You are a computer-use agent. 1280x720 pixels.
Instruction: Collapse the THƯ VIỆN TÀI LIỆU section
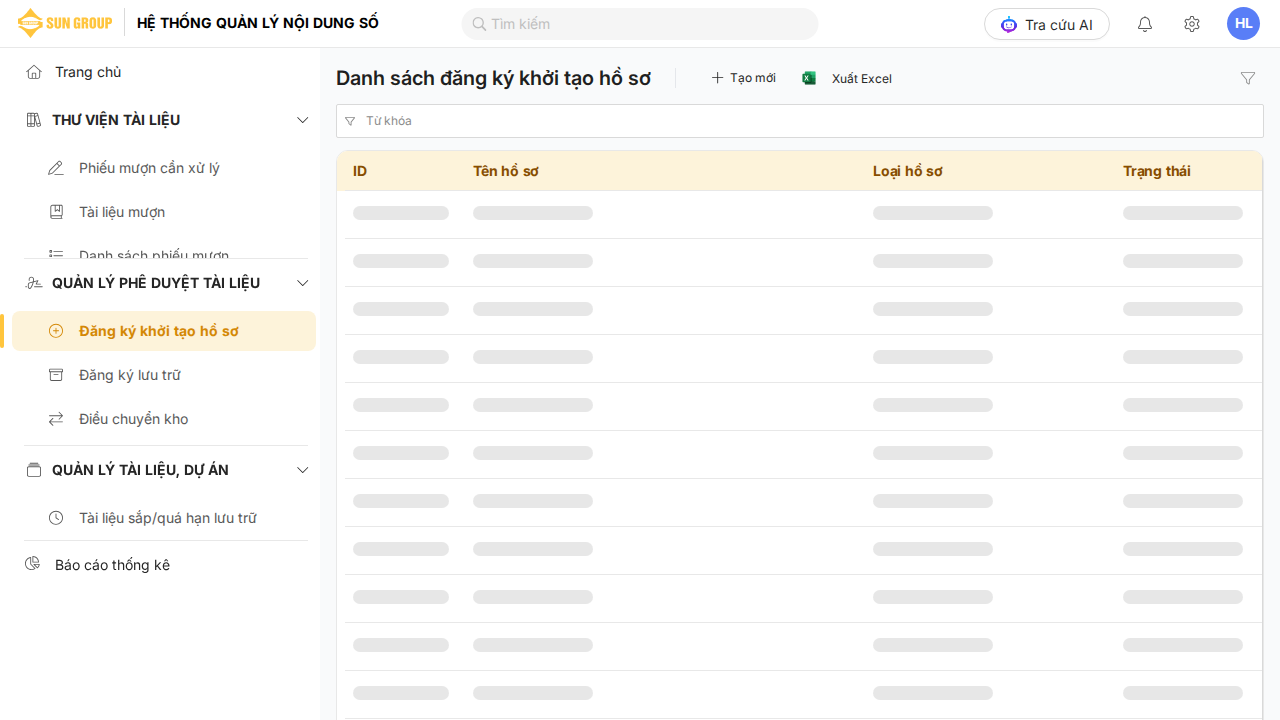click(x=303, y=120)
